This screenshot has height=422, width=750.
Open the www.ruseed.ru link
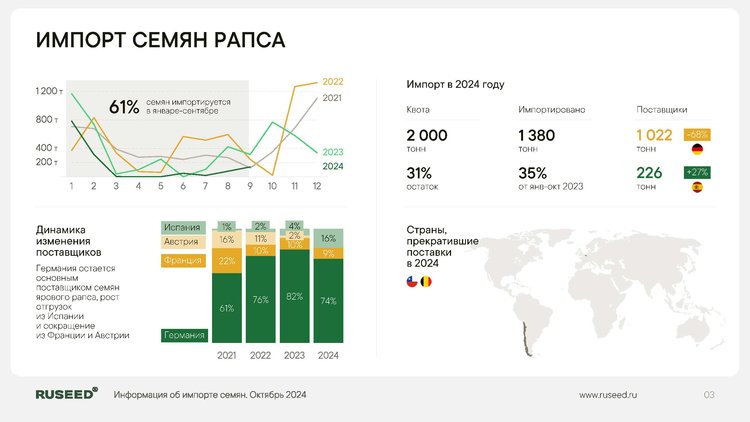[x=608, y=395]
